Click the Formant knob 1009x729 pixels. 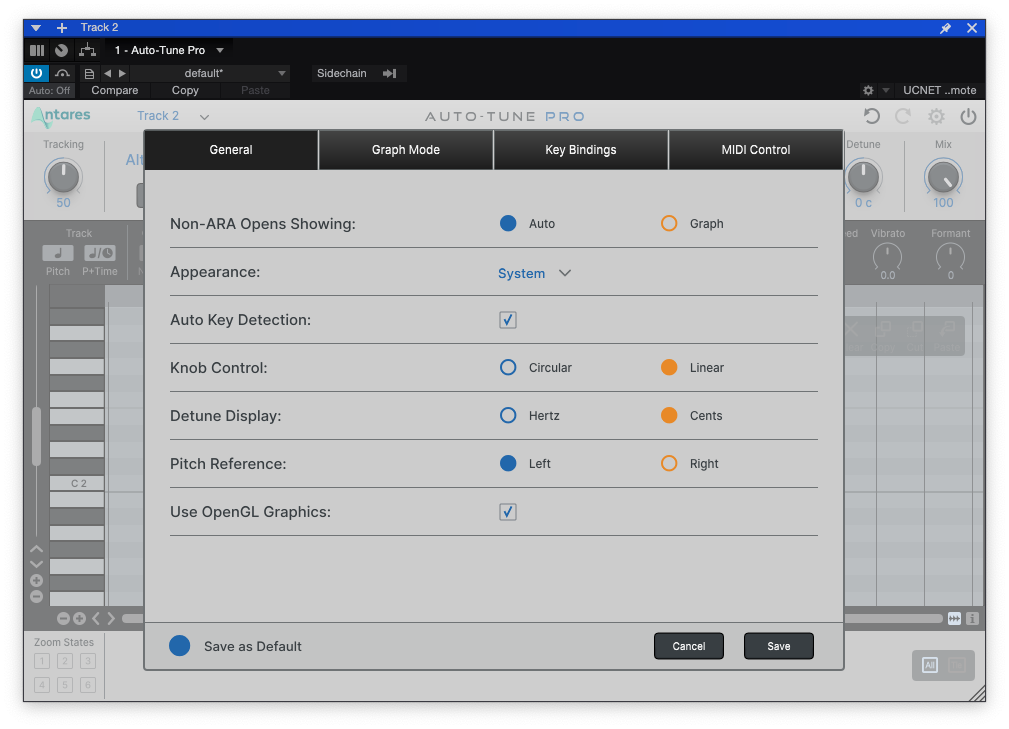click(950, 257)
